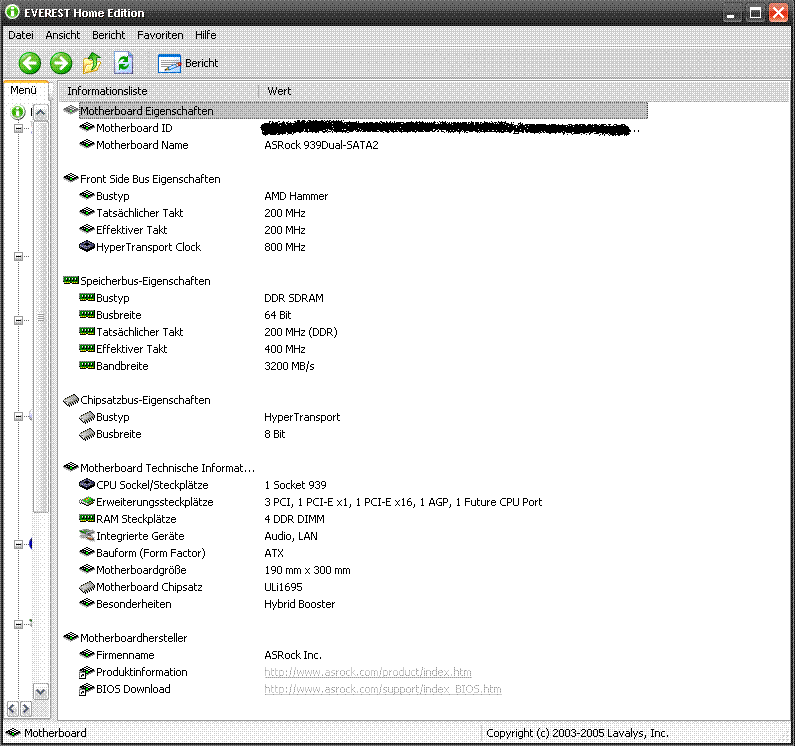Click the HyperTransport Clock CPU icon
This screenshot has width=795, height=746.
[87, 246]
